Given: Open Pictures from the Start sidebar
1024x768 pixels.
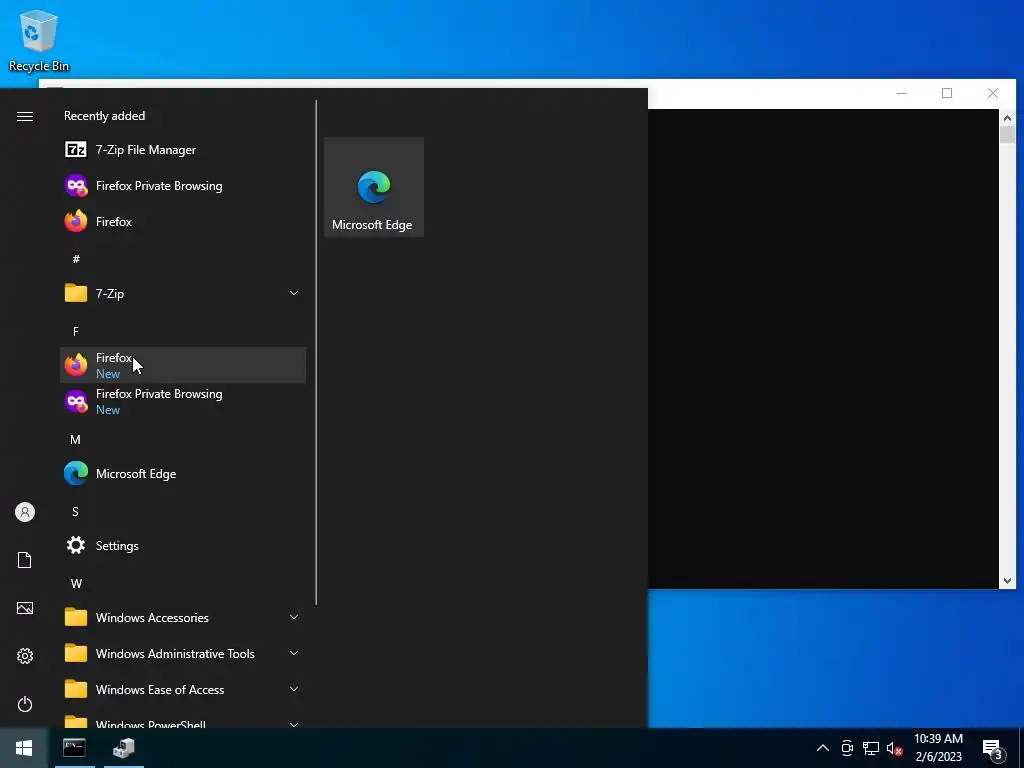Looking at the screenshot, I should [25, 608].
